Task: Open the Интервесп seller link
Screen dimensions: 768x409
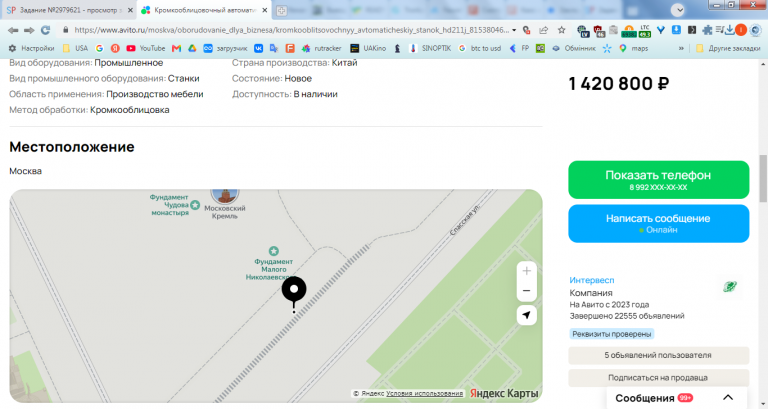Action: 592,280
